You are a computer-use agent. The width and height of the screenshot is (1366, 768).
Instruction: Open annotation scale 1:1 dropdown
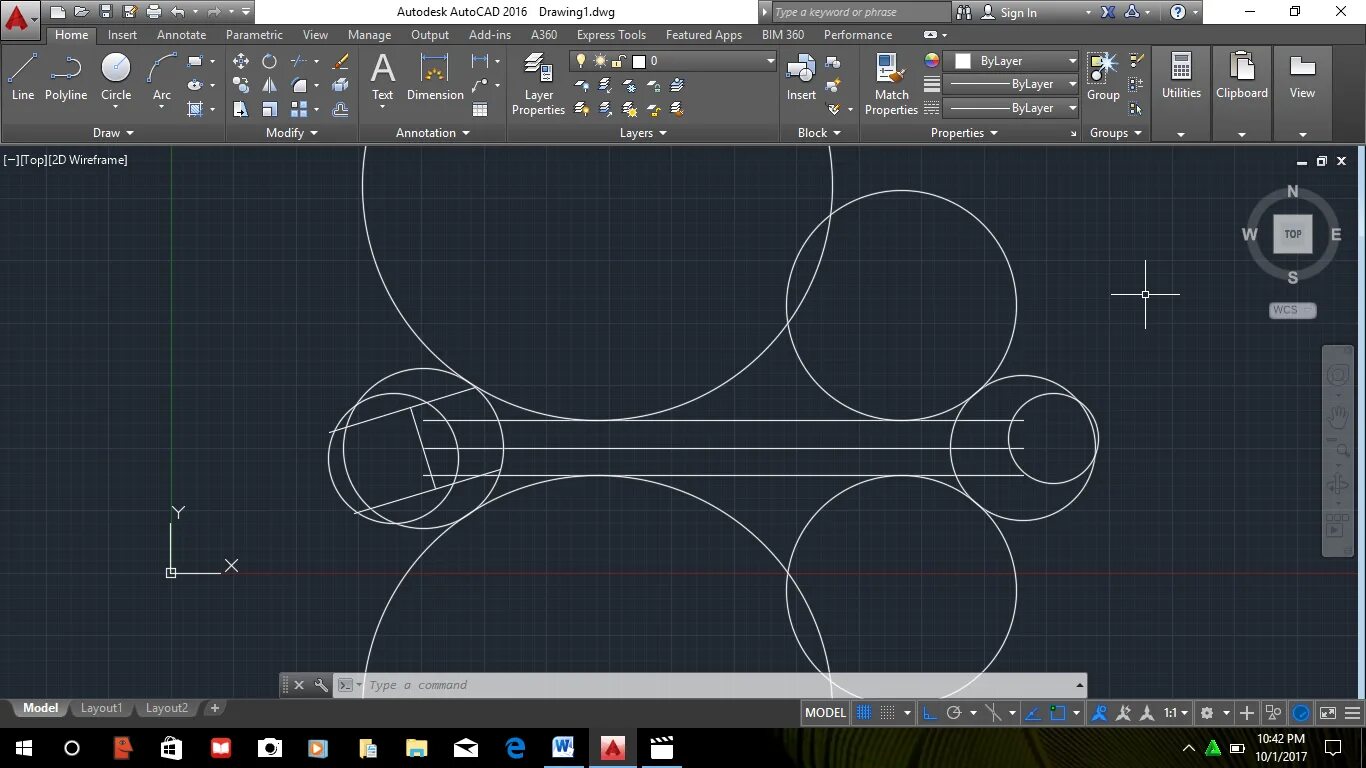[x=1176, y=713]
